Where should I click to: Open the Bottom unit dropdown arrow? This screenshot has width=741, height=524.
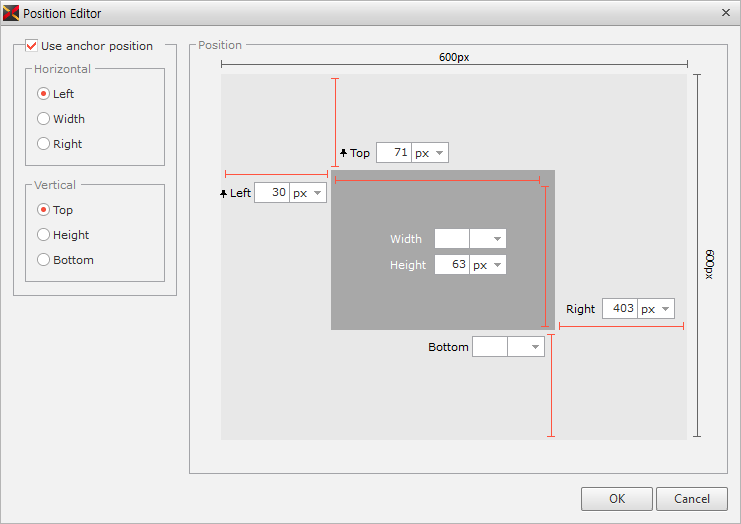(x=535, y=347)
